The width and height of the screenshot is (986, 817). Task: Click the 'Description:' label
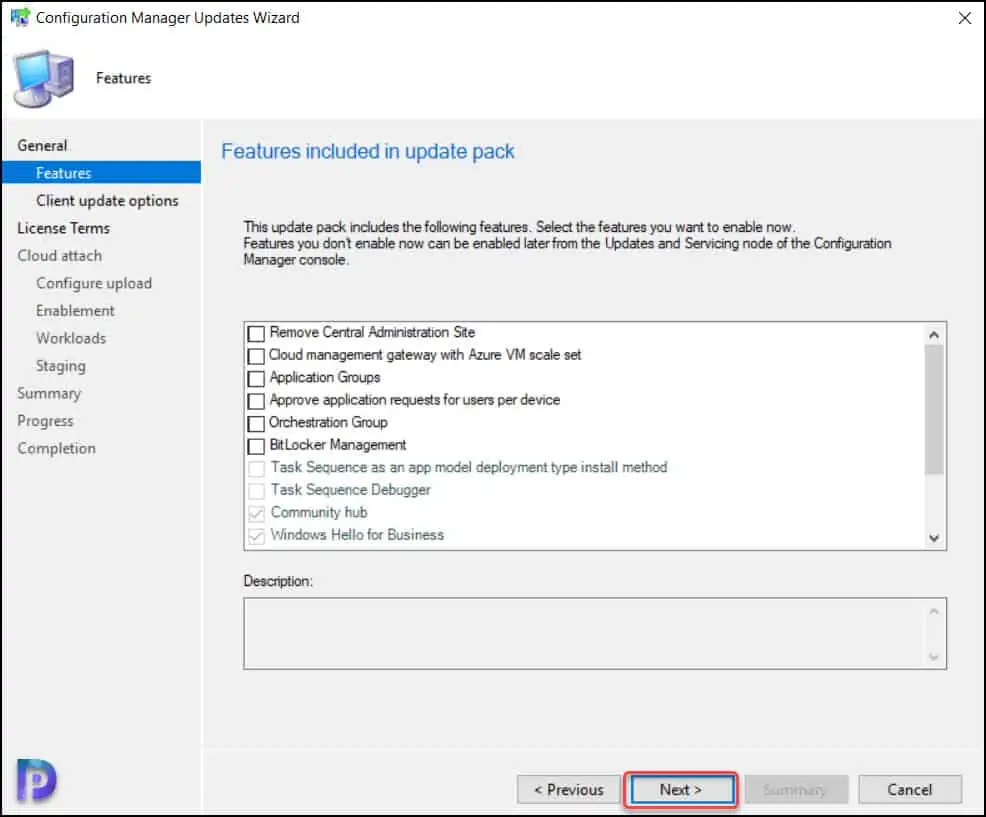[278, 581]
